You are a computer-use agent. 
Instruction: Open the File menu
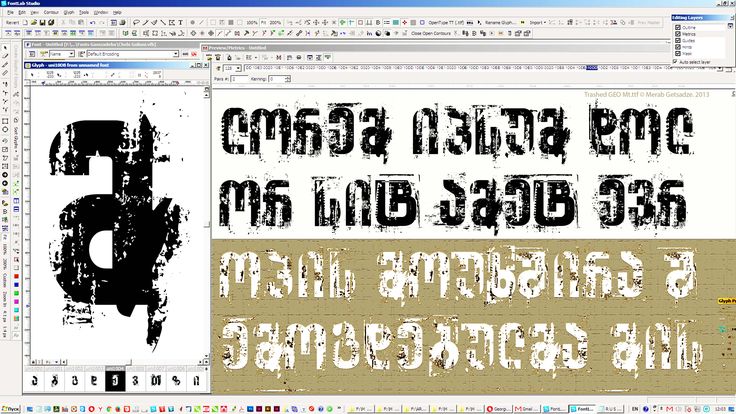10,12
